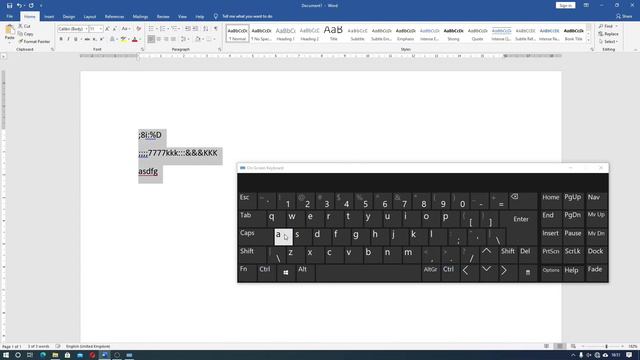The height and width of the screenshot is (360, 640).
Task: Click the Cut command
Action: pyautogui.click(x=24, y=26)
